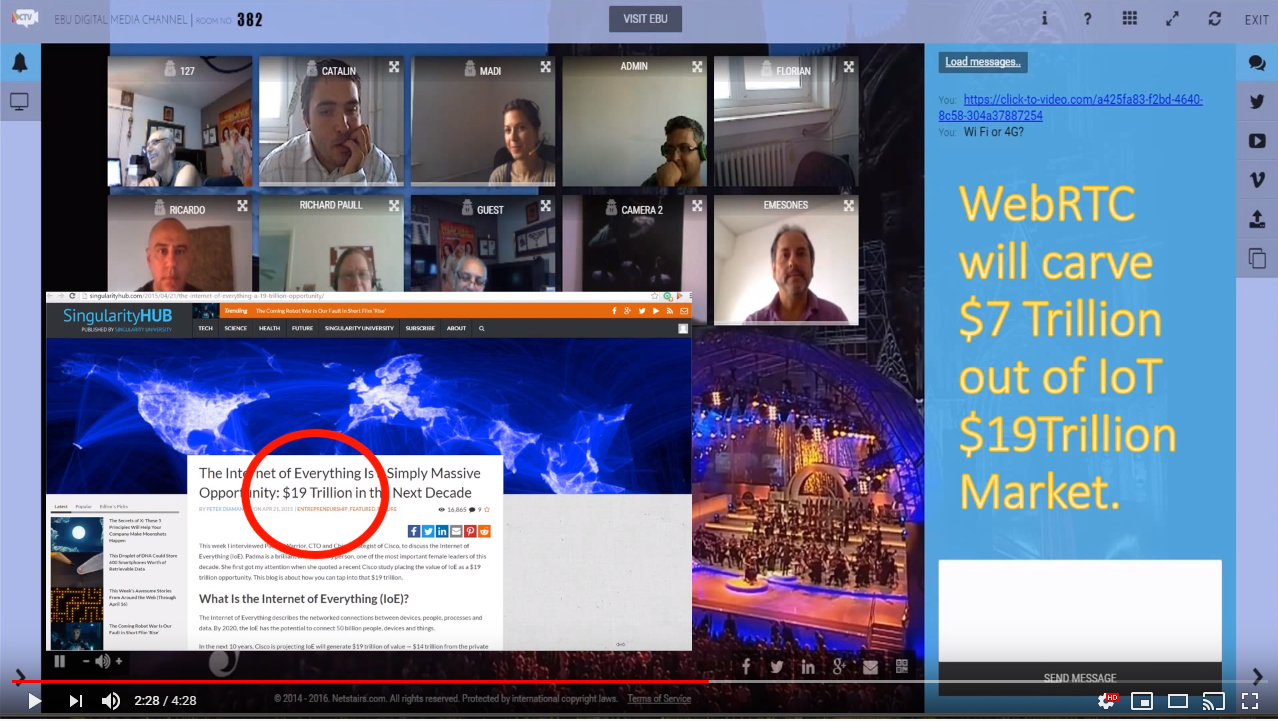Click the SingularityHUB search magnifier icon

tap(481, 328)
